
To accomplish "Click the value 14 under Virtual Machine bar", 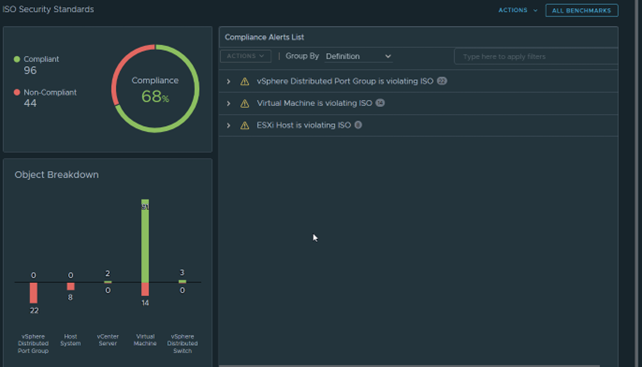I will [x=145, y=303].
